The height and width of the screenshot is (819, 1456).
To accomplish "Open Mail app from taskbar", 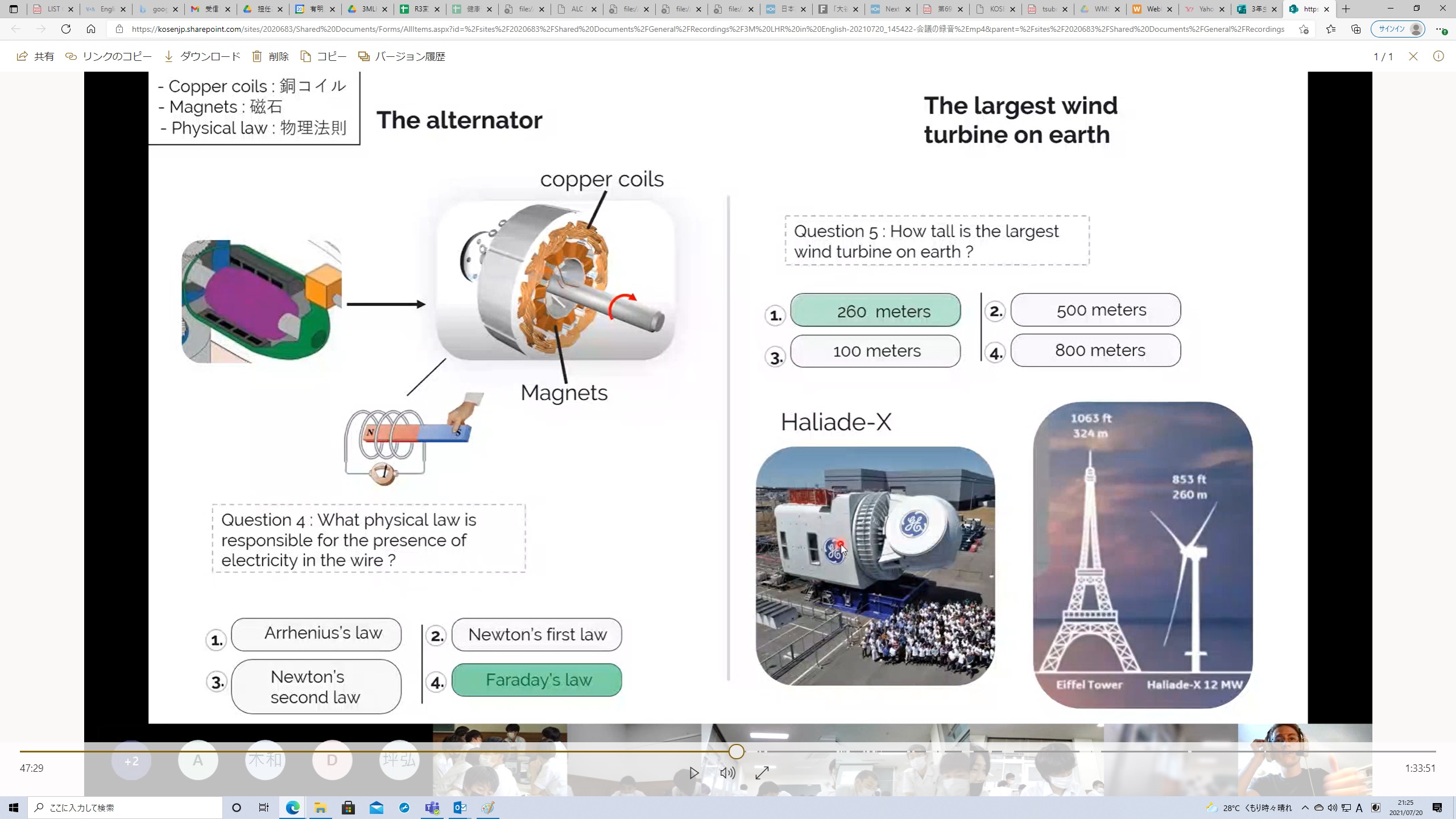I will click(x=376, y=808).
